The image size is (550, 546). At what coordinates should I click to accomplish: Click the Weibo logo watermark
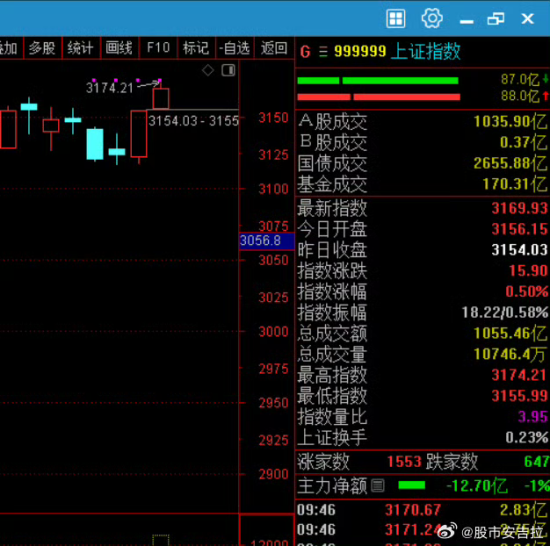pyautogui.click(x=447, y=531)
